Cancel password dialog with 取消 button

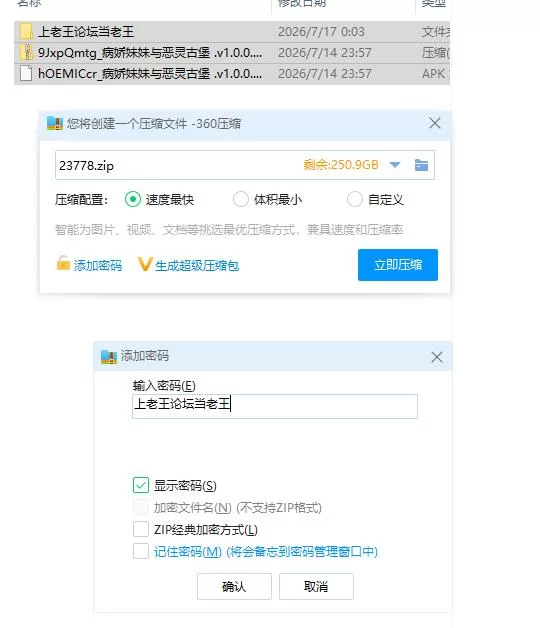click(x=316, y=586)
